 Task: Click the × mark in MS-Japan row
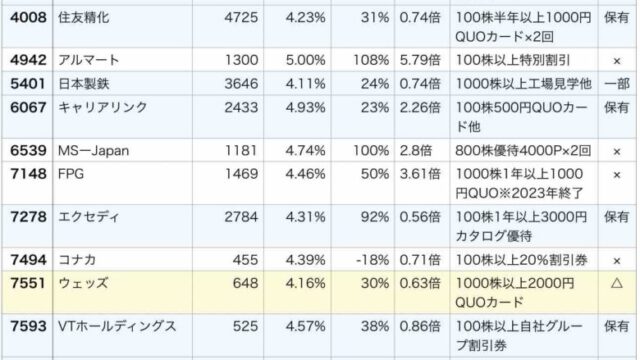coord(617,151)
